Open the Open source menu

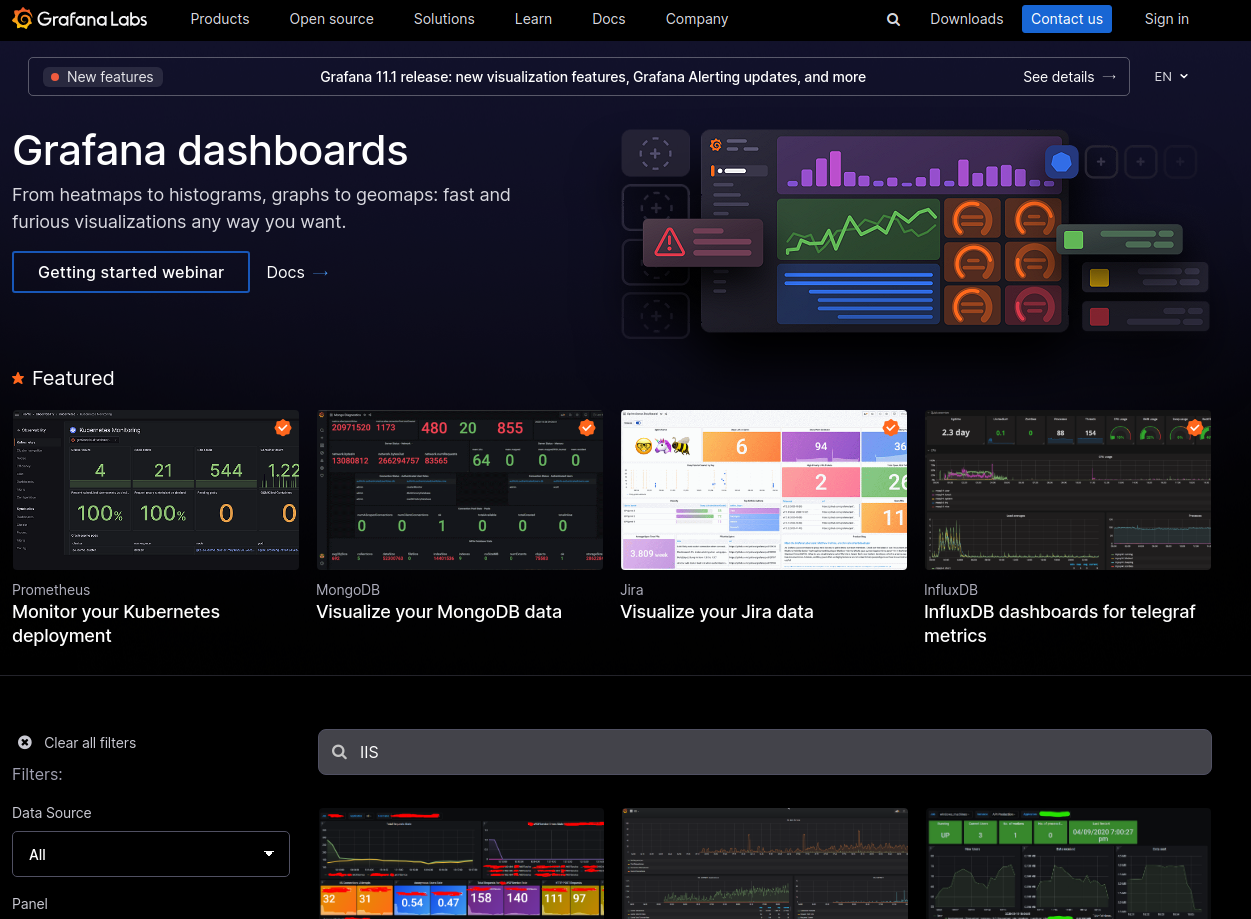point(332,19)
